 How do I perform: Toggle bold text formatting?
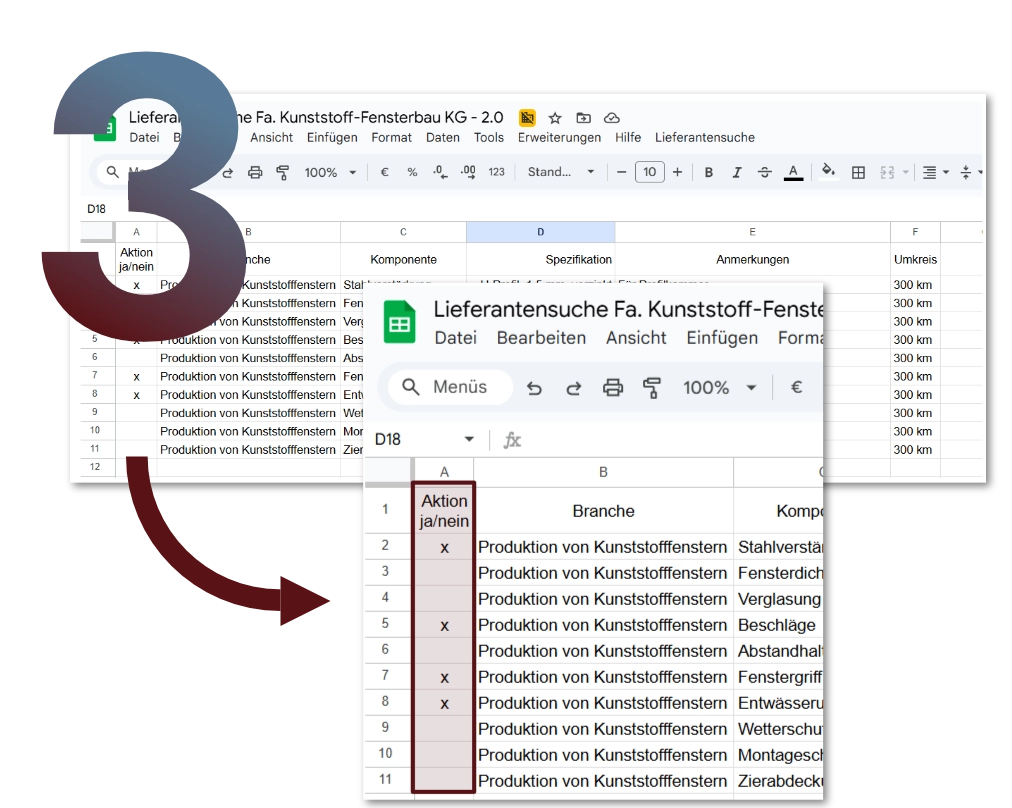click(x=709, y=172)
